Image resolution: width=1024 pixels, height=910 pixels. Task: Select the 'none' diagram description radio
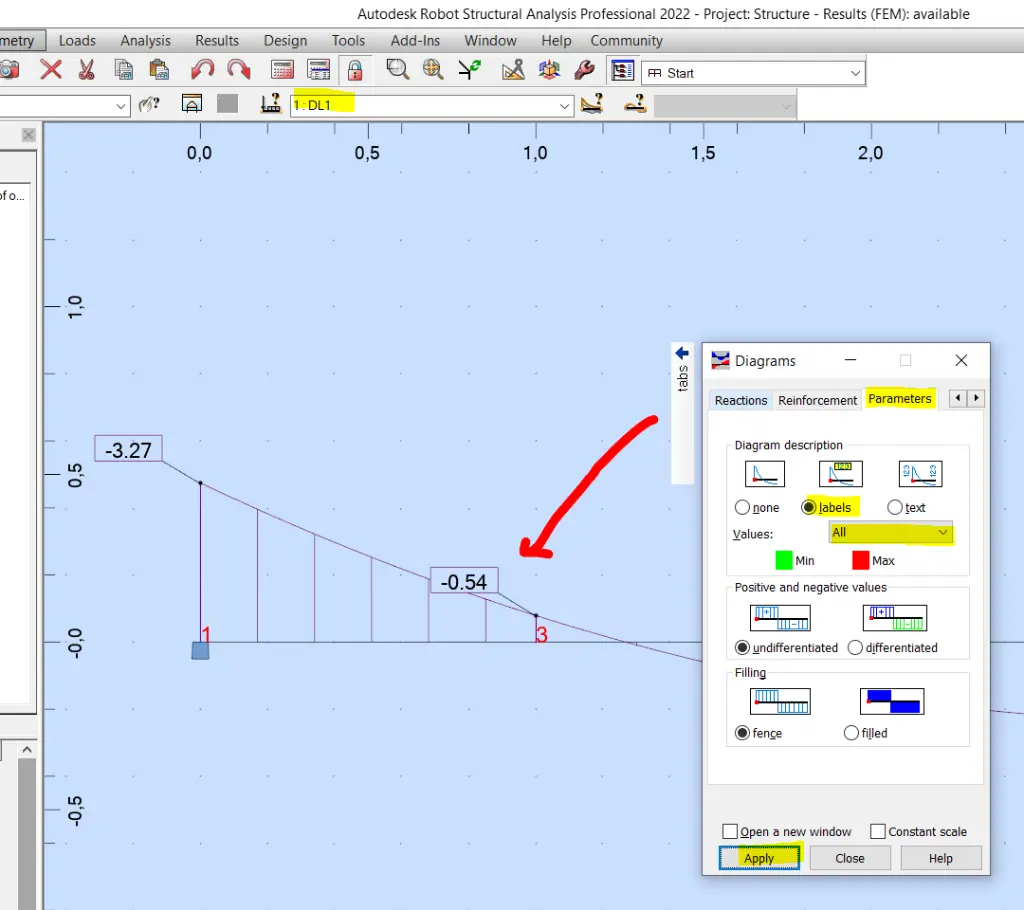(742, 508)
